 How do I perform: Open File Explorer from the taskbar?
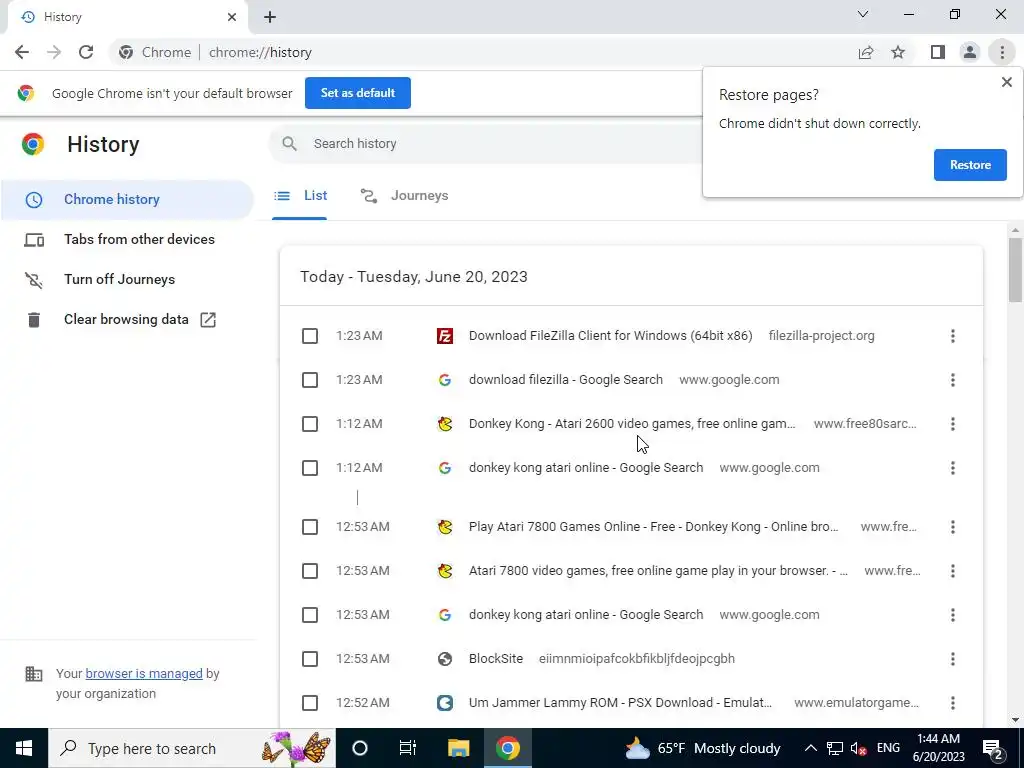[x=458, y=748]
